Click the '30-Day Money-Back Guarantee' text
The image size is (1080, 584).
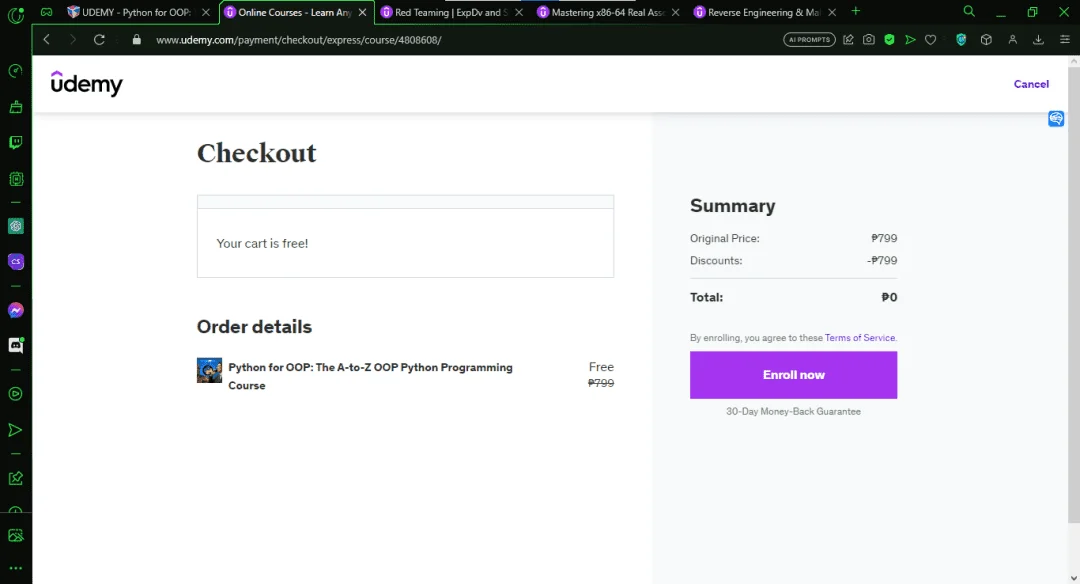793,411
